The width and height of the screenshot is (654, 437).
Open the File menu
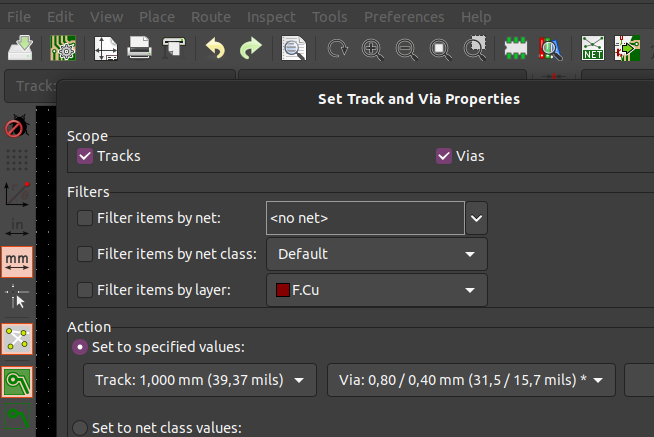(19, 17)
